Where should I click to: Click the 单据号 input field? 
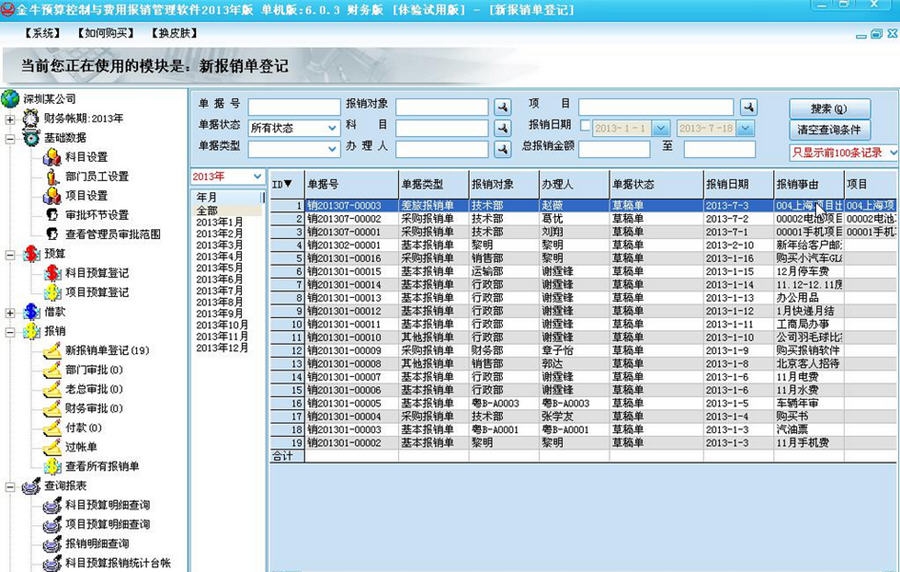pyautogui.click(x=293, y=107)
